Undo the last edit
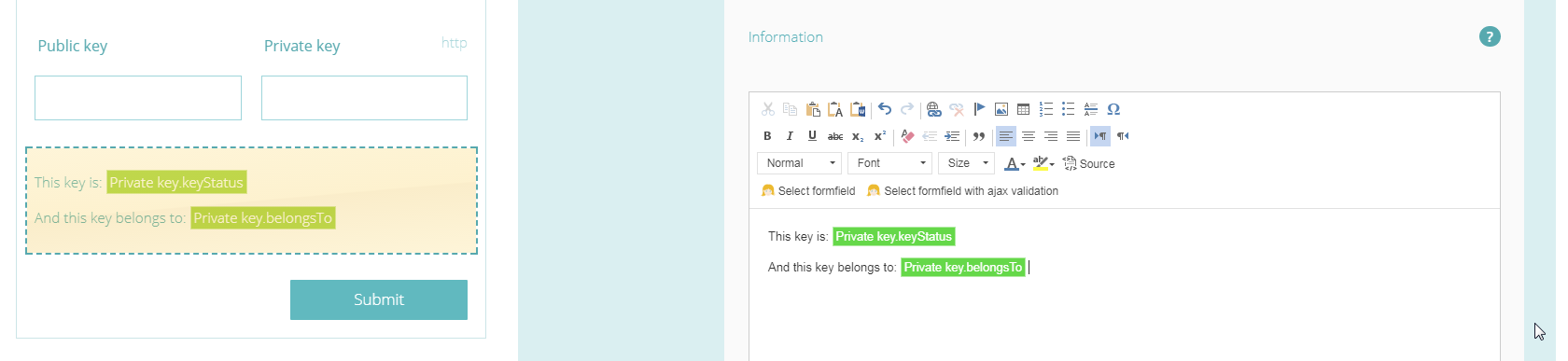1568x361 pixels. (885, 109)
